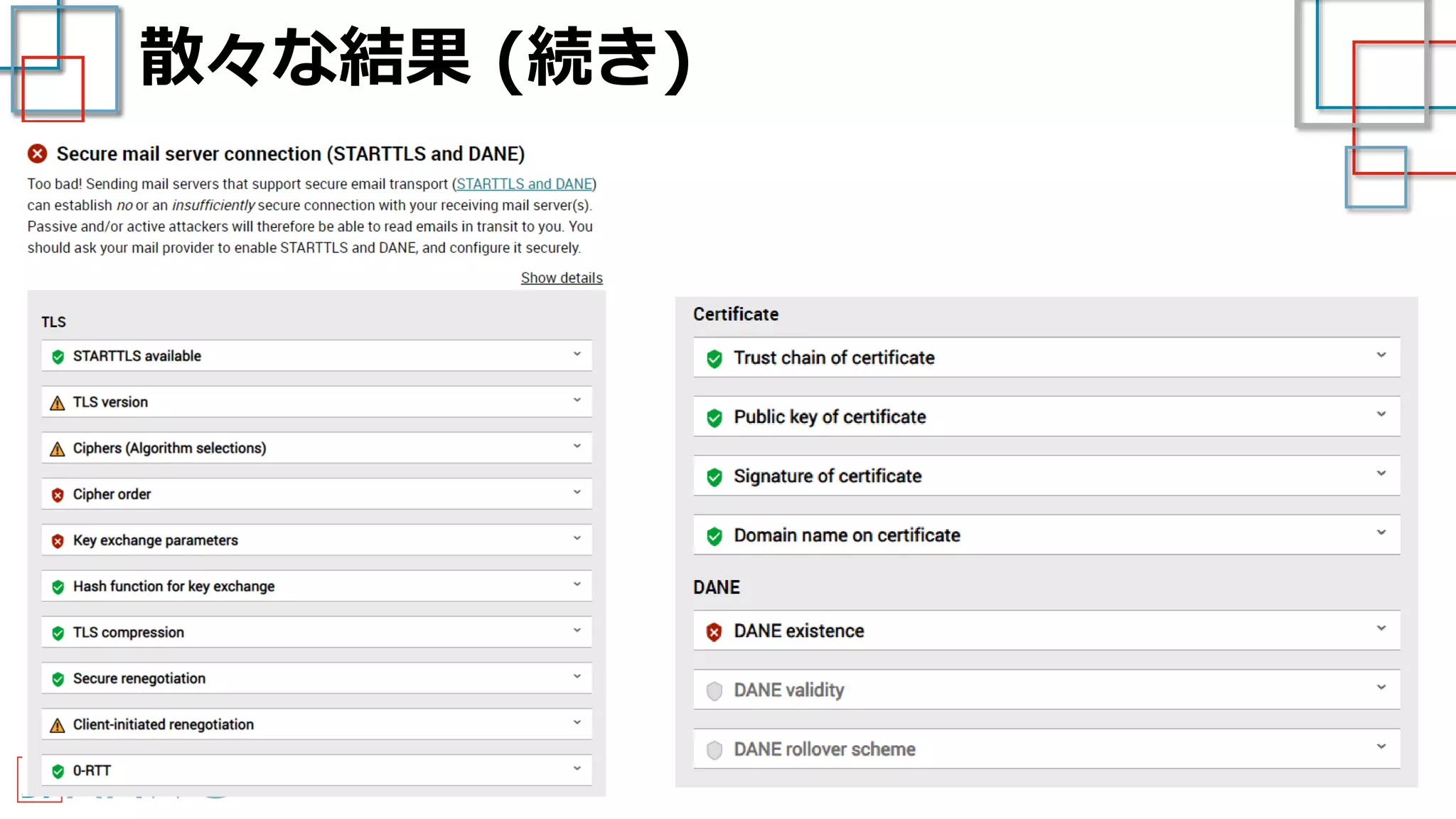Expand DANE existence chevron
Screen dimensions: 1456x819
1381,628
